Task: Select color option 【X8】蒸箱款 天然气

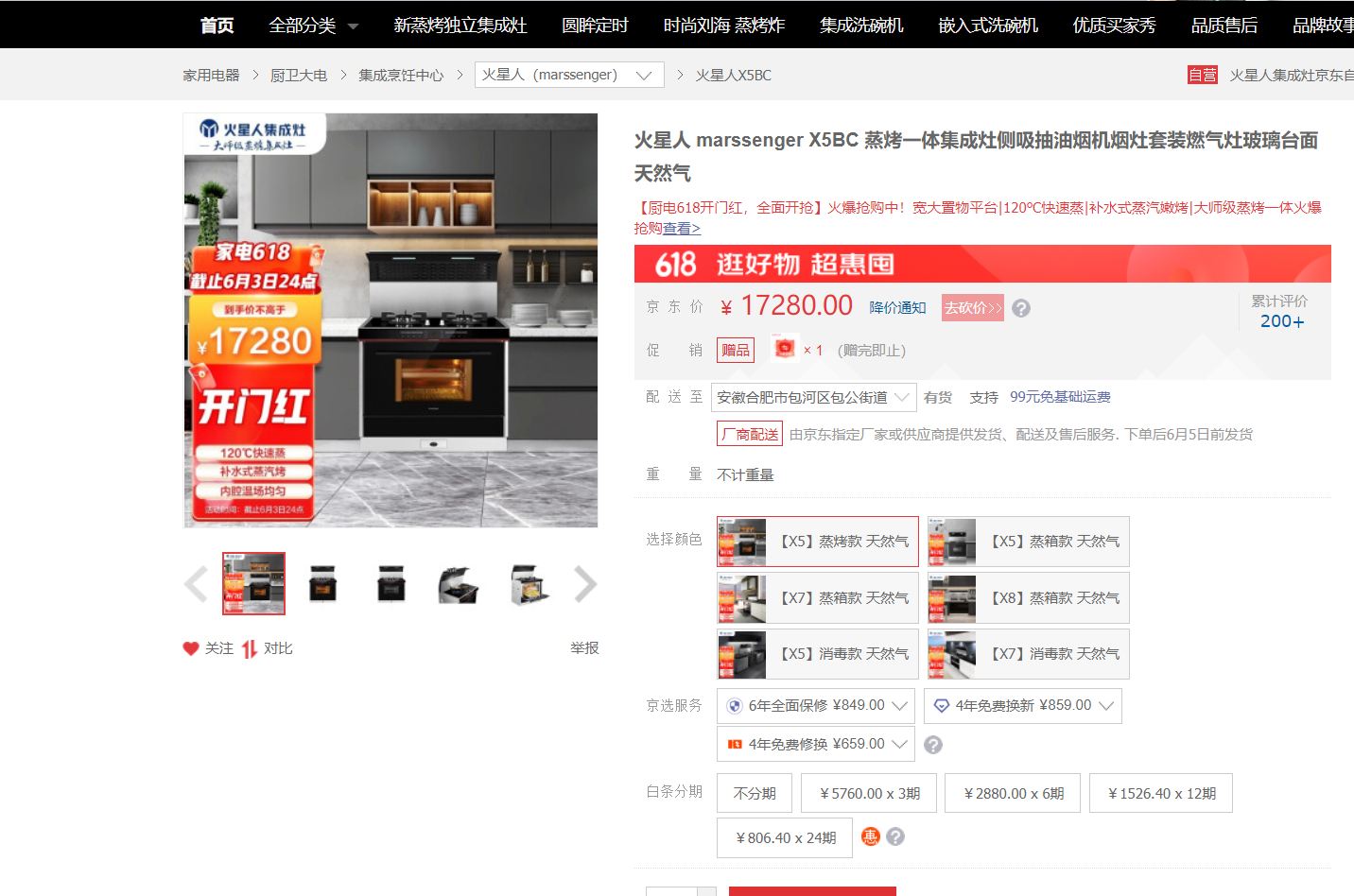Action: pyautogui.click(x=1029, y=598)
